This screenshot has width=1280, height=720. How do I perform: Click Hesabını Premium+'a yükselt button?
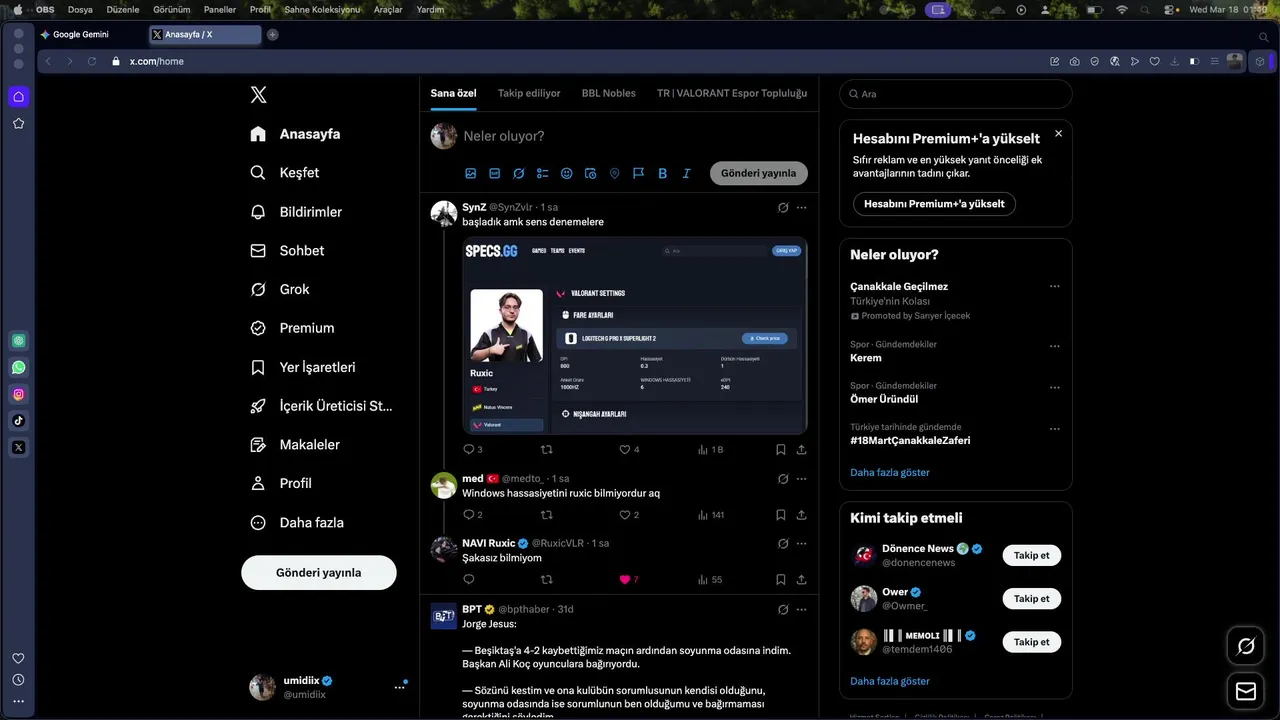coord(934,204)
